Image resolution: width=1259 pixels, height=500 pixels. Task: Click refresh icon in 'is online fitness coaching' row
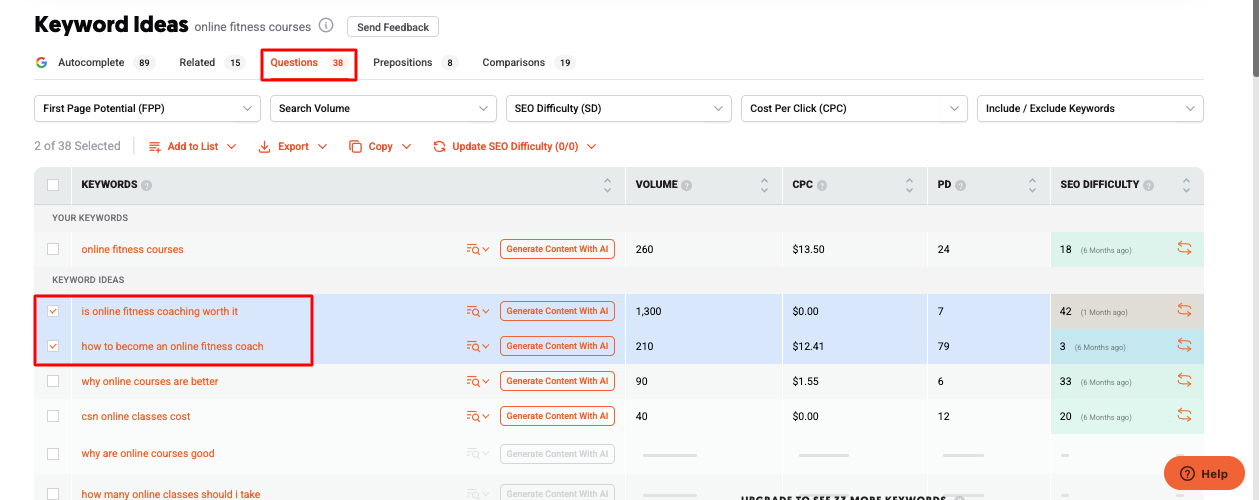(1184, 311)
